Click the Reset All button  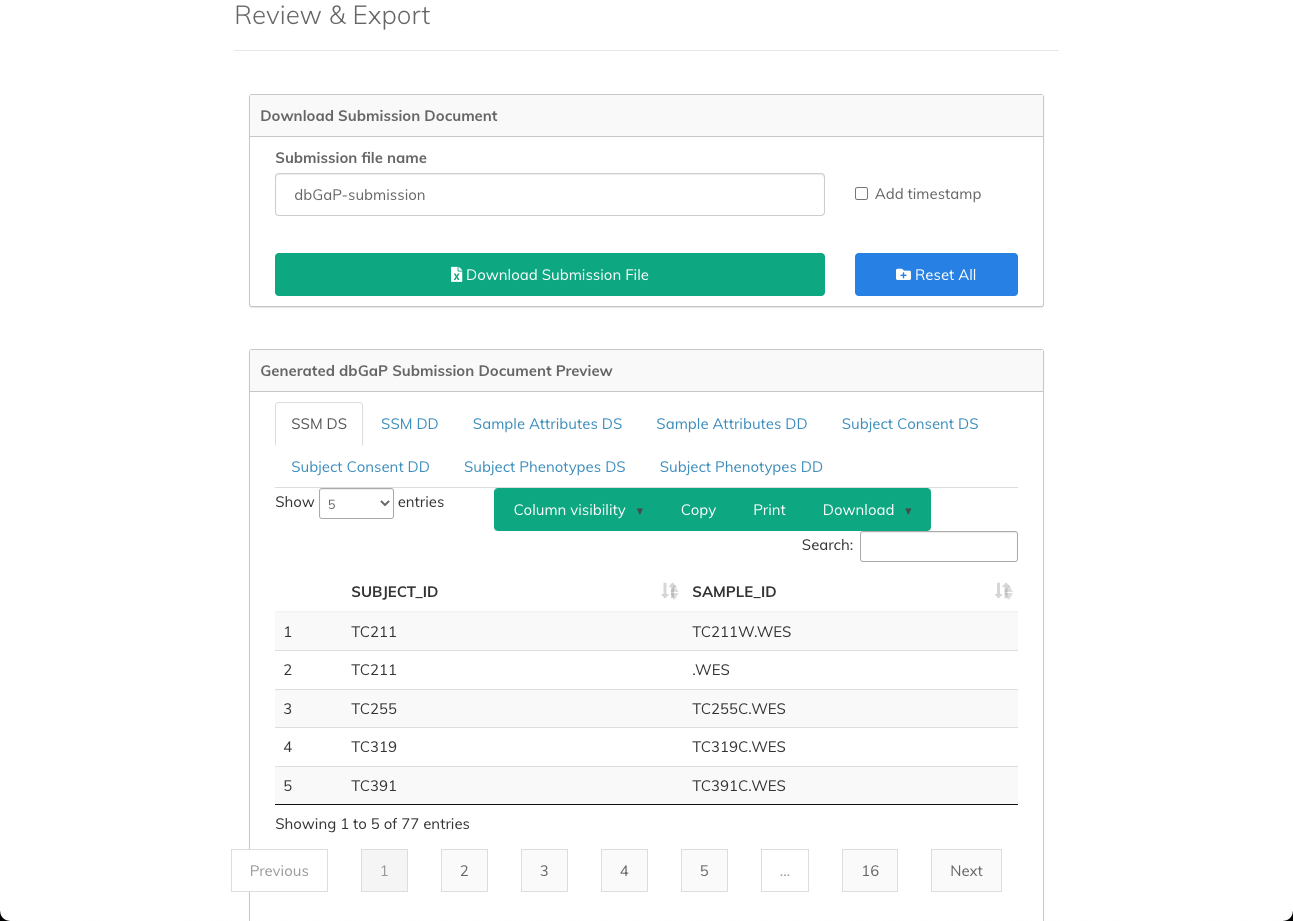click(936, 274)
